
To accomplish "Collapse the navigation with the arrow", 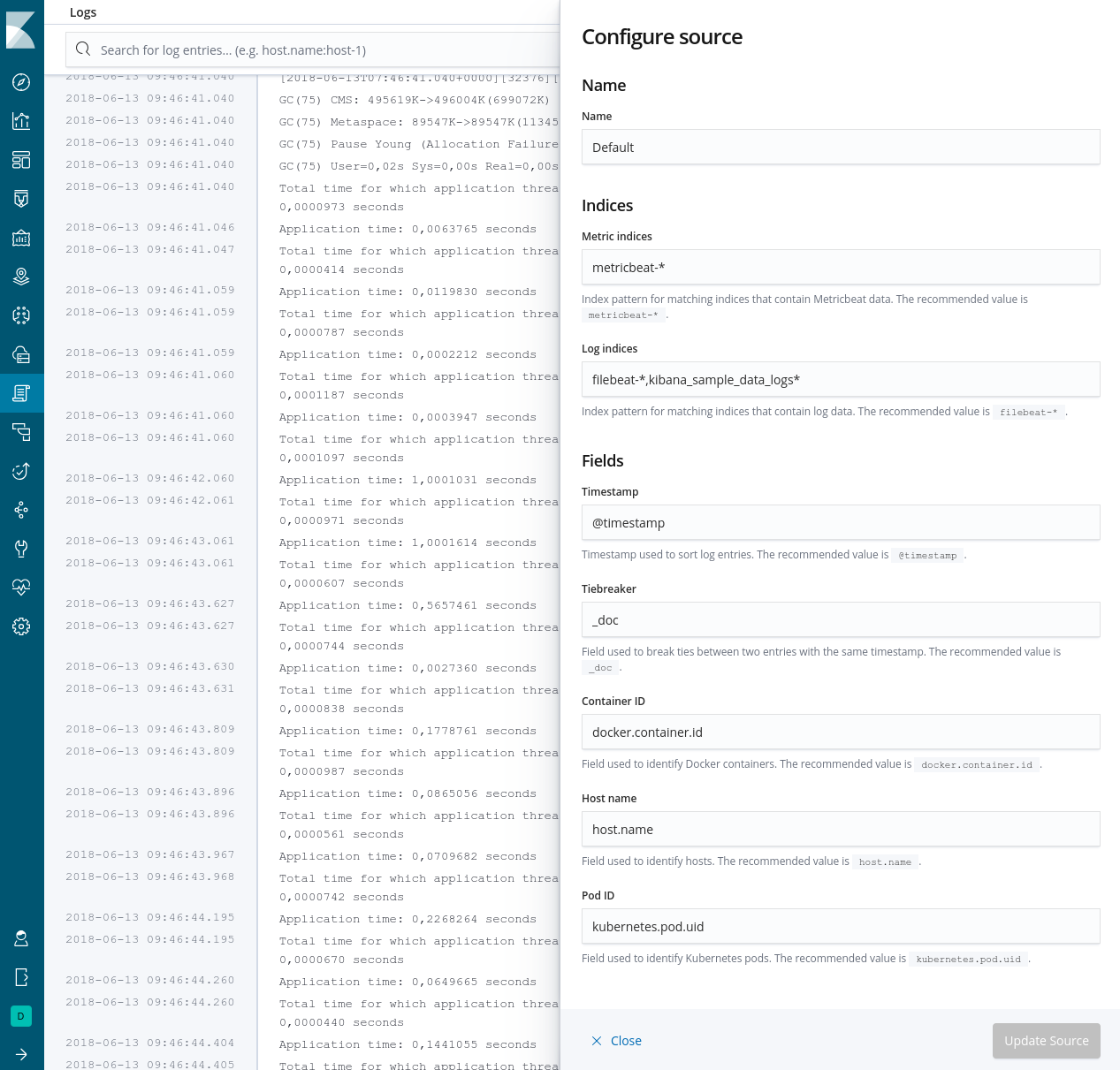I will (20, 1054).
